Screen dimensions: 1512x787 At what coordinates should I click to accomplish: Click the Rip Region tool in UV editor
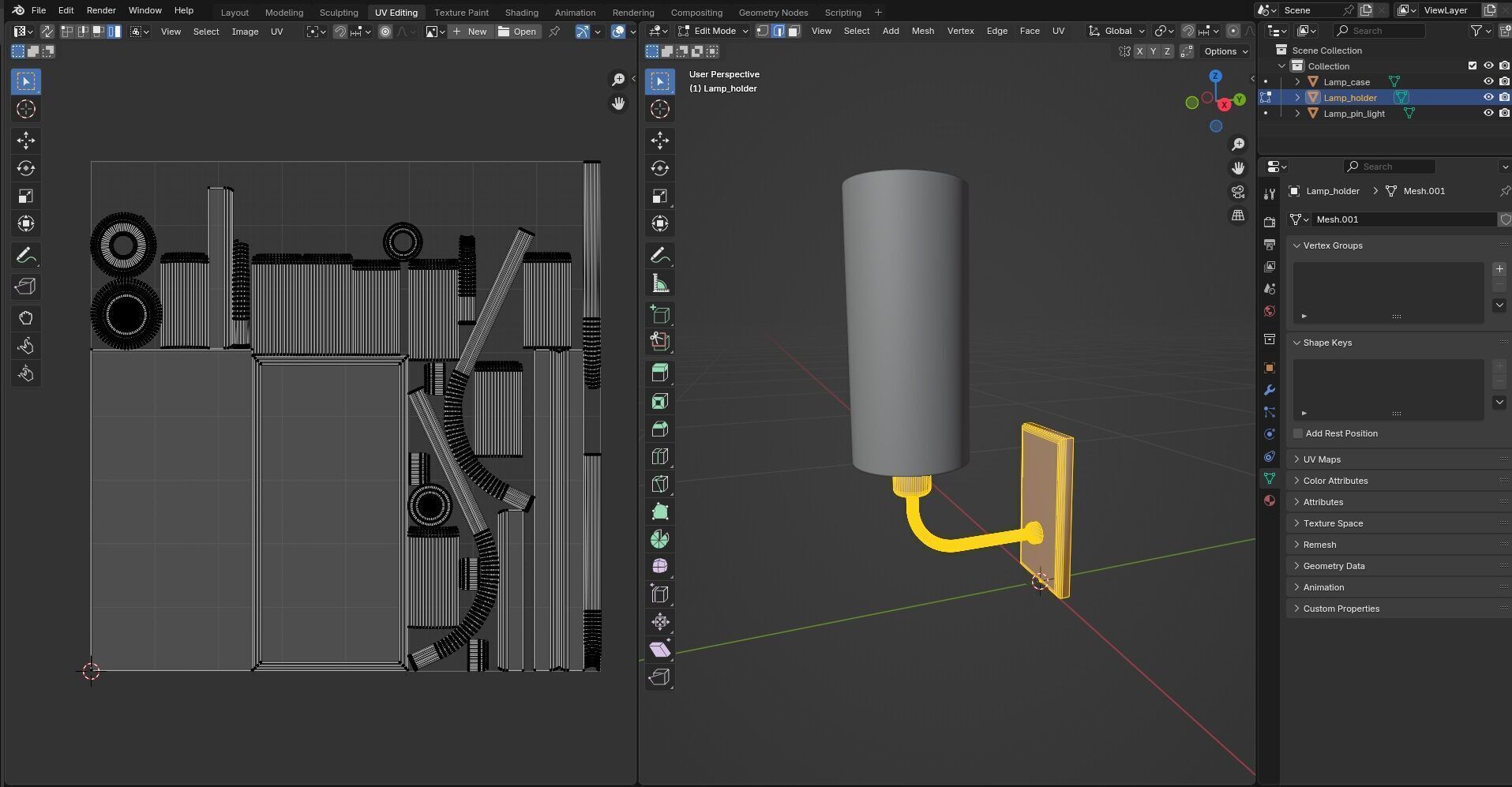[26, 287]
